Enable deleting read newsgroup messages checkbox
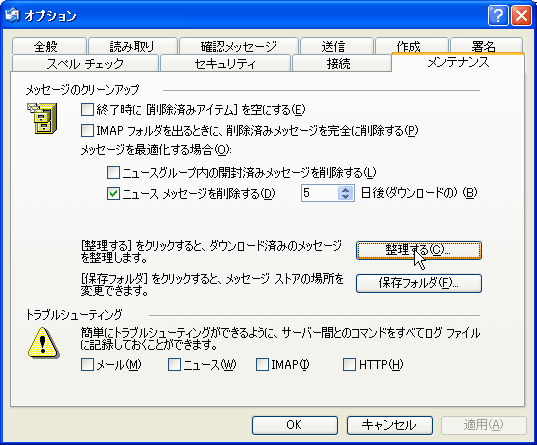537x445 pixels. pos(113,172)
